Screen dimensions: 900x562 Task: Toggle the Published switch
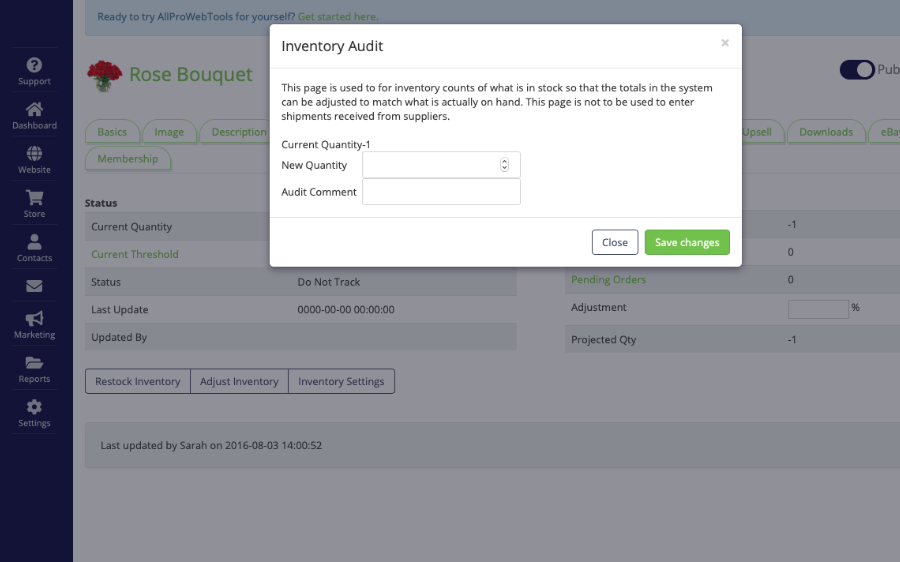pos(858,69)
